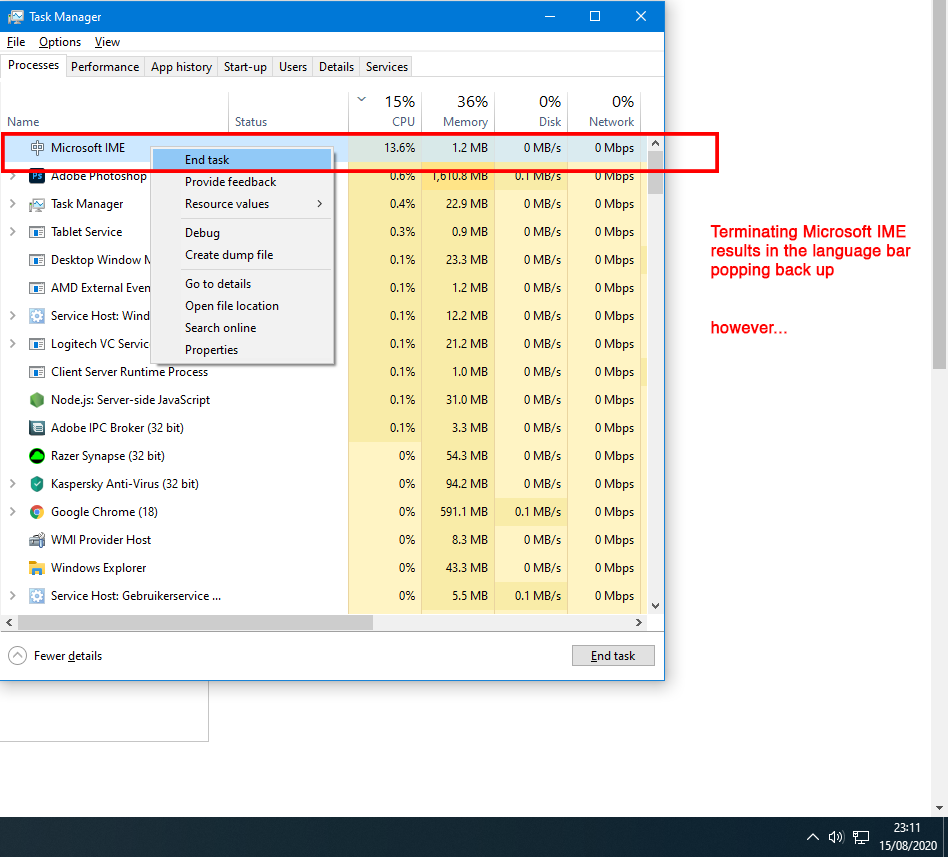Choose Search online from the menu
This screenshot has height=858, width=949.
[x=242, y=328]
